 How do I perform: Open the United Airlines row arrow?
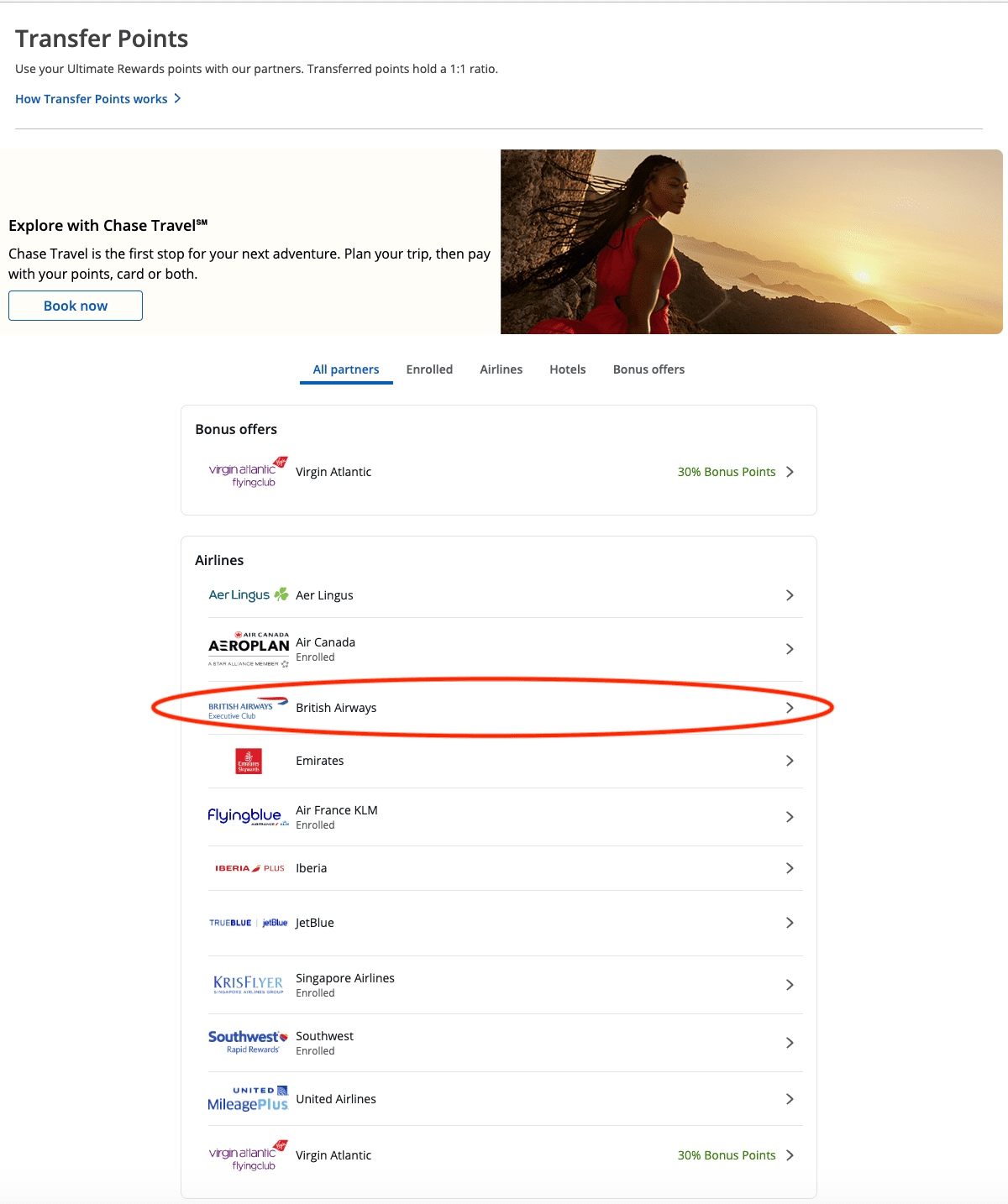coord(790,1099)
